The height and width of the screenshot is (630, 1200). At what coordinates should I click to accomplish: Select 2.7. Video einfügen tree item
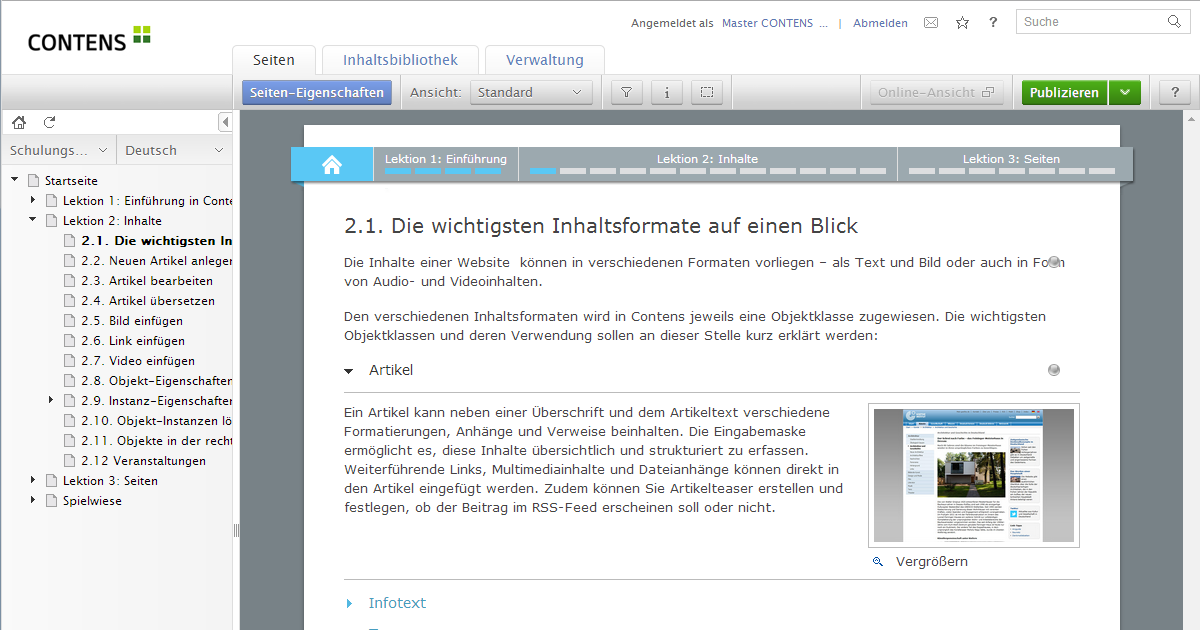[x=138, y=361]
